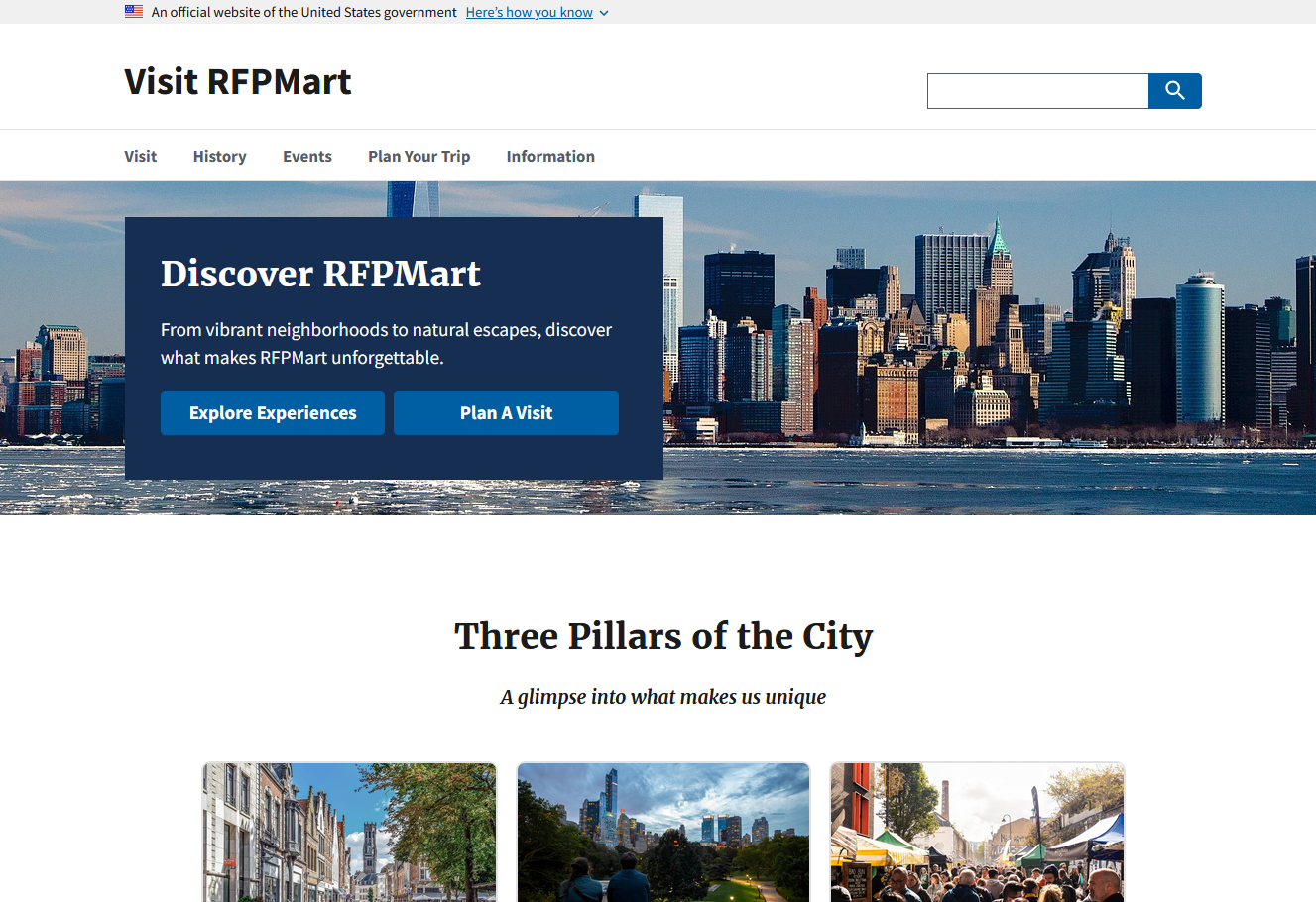Open the park skyline card image
The height and width of the screenshot is (902, 1316).
point(663,833)
